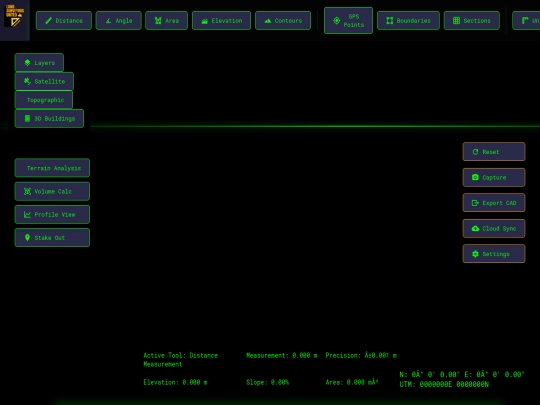This screenshot has height=405, width=540.
Task: Click the Elevation label in the toolbar
Action: tap(227, 21)
